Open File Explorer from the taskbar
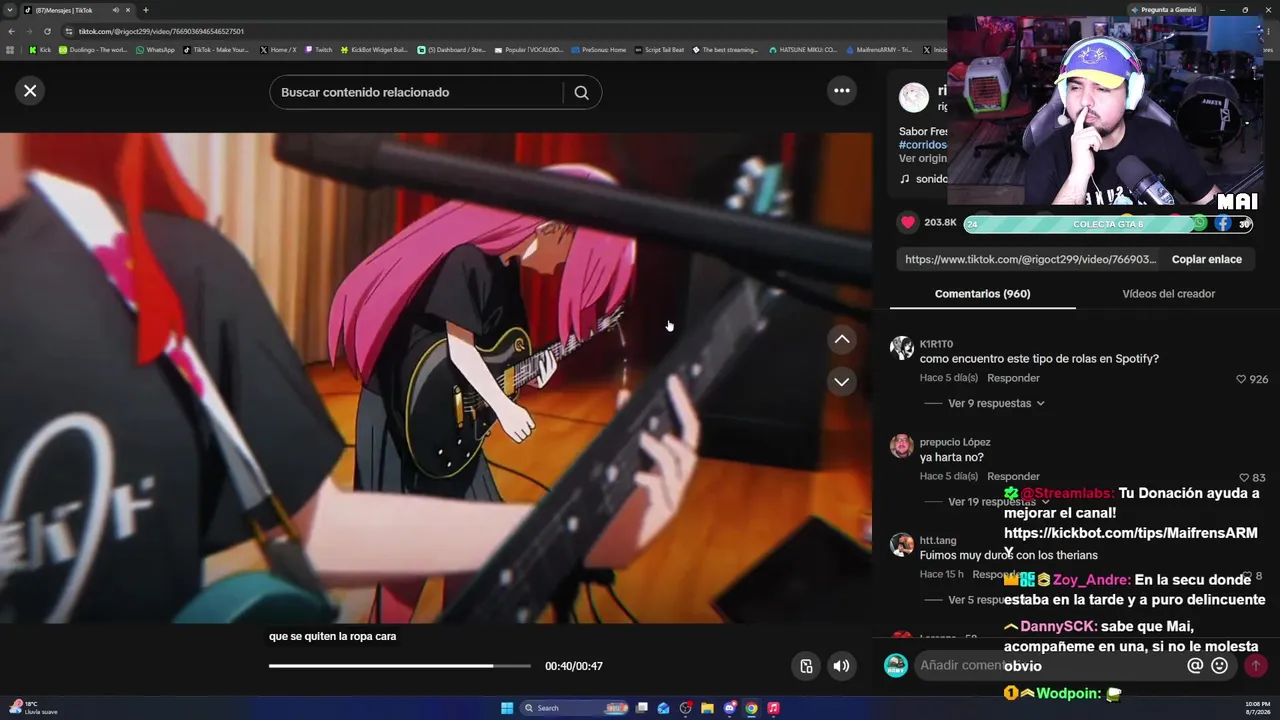The width and height of the screenshot is (1280, 720). 707,708
